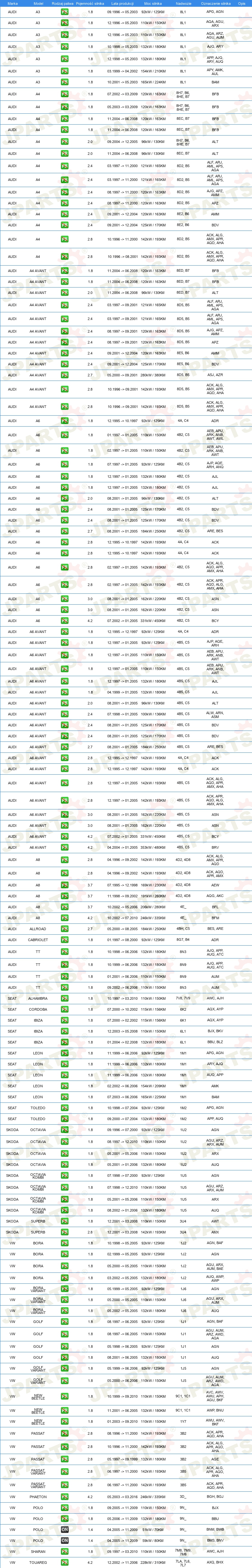Click petrol icon in VW Touareg row
Image resolution: width=252 pixels, height=1568 pixels.
[x=64, y=1563]
